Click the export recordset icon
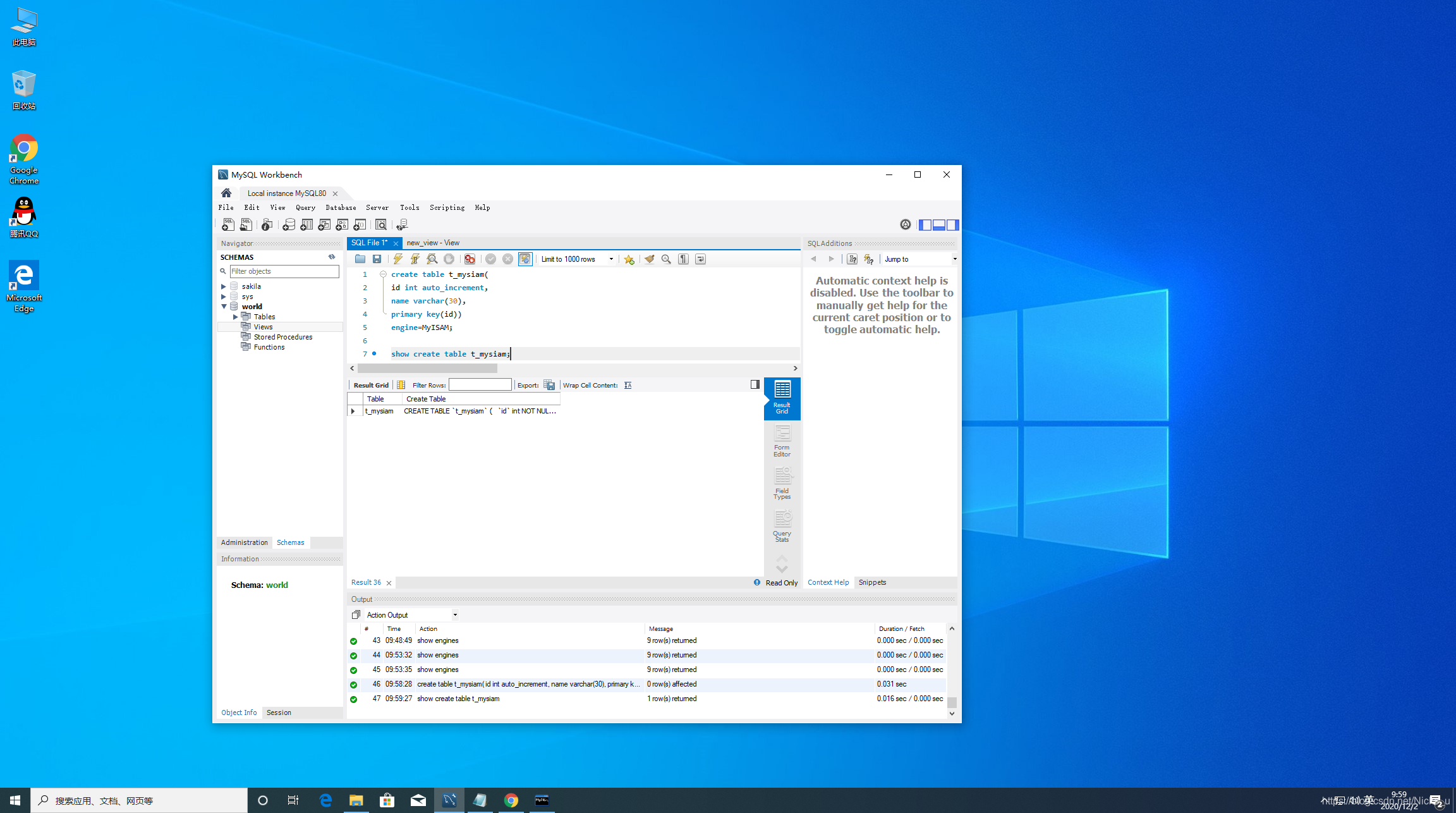Viewport: 1456px width, 813px height. (549, 385)
